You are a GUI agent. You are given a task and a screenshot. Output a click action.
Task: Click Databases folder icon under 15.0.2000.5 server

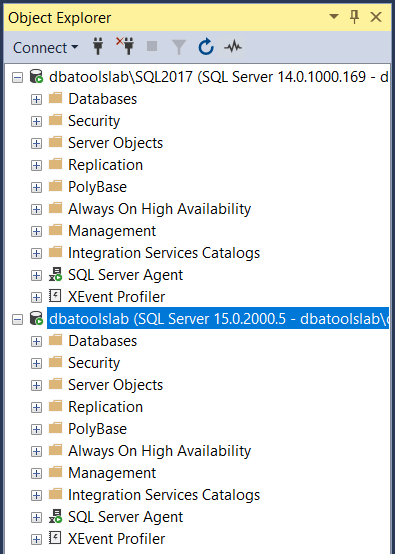tap(55, 340)
